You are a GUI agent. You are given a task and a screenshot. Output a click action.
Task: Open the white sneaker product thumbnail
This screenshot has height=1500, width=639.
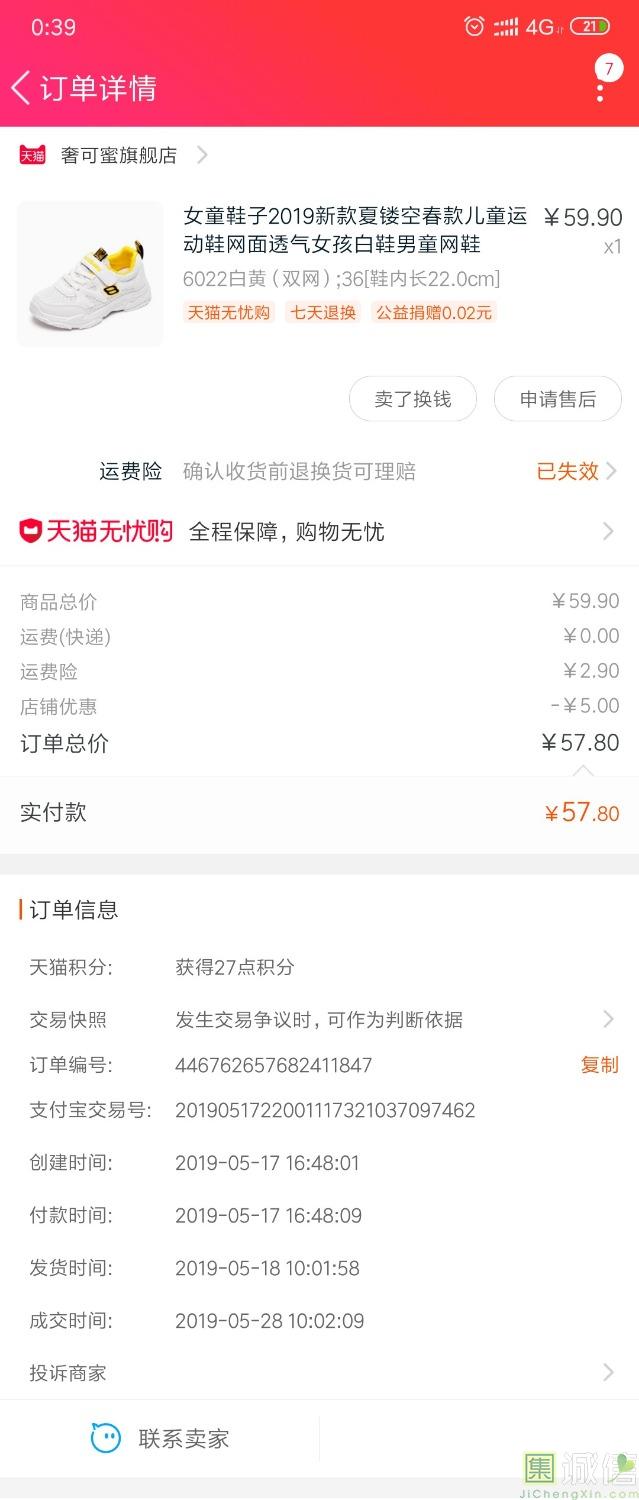click(x=90, y=274)
